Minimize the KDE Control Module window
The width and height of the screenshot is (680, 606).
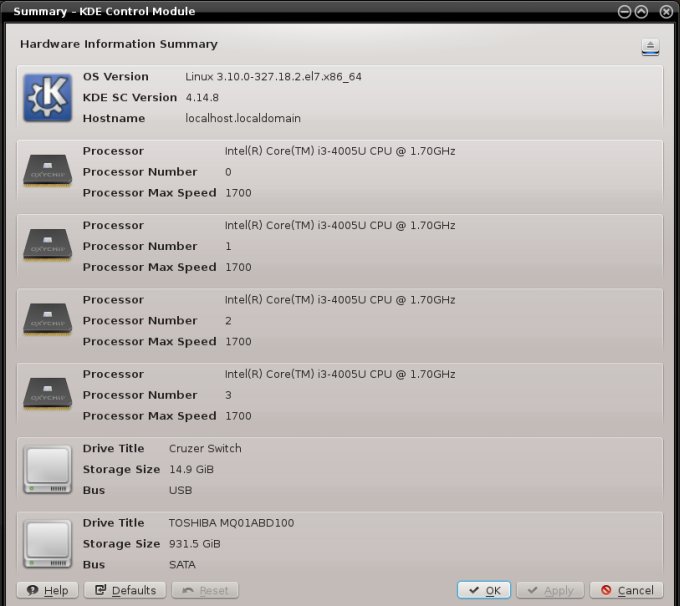[624, 12]
